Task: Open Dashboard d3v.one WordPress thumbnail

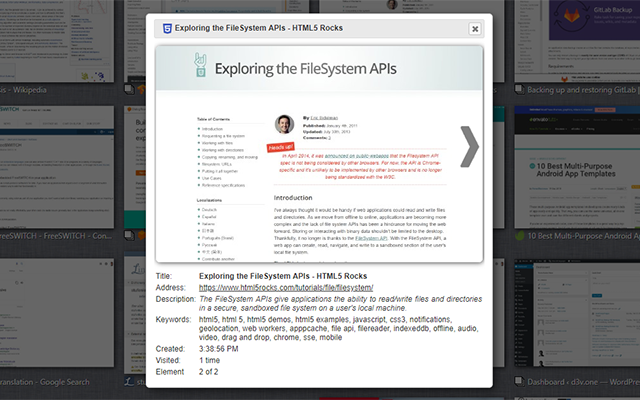Action: pyautogui.click(x=577, y=313)
